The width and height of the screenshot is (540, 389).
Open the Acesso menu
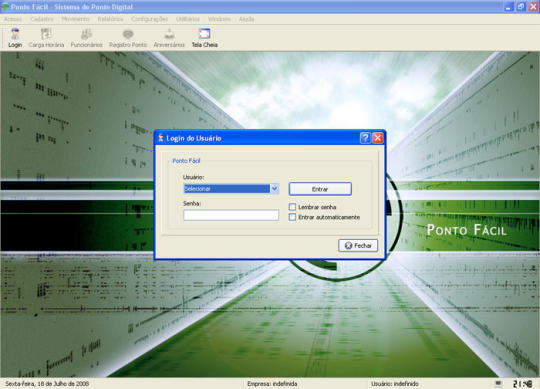pos(13,19)
